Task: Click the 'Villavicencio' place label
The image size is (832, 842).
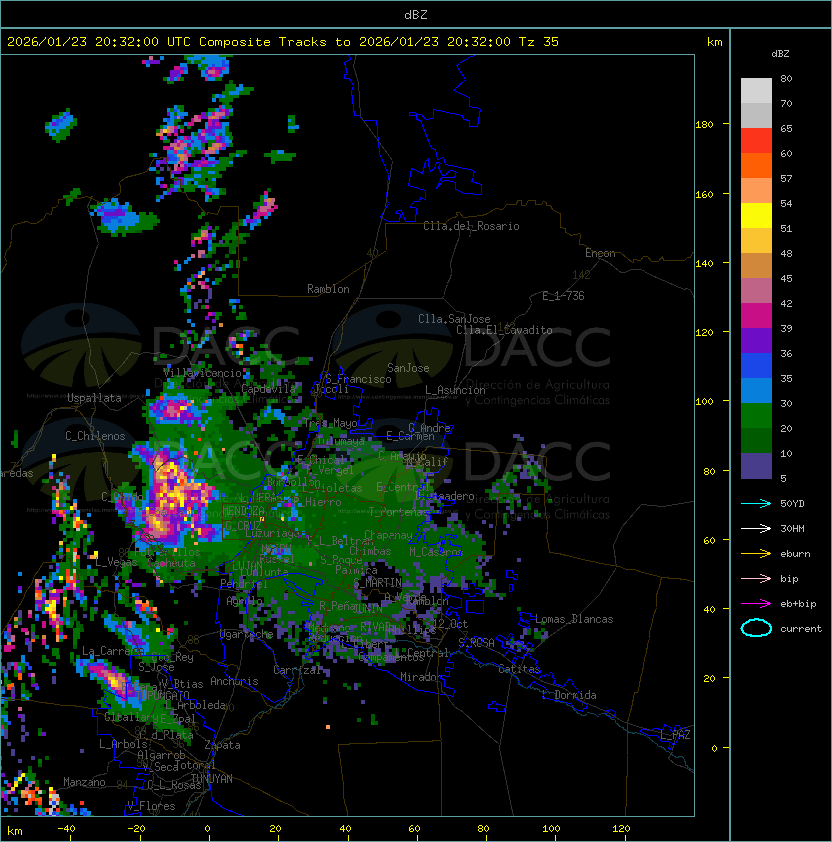Action: tap(202, 373)
